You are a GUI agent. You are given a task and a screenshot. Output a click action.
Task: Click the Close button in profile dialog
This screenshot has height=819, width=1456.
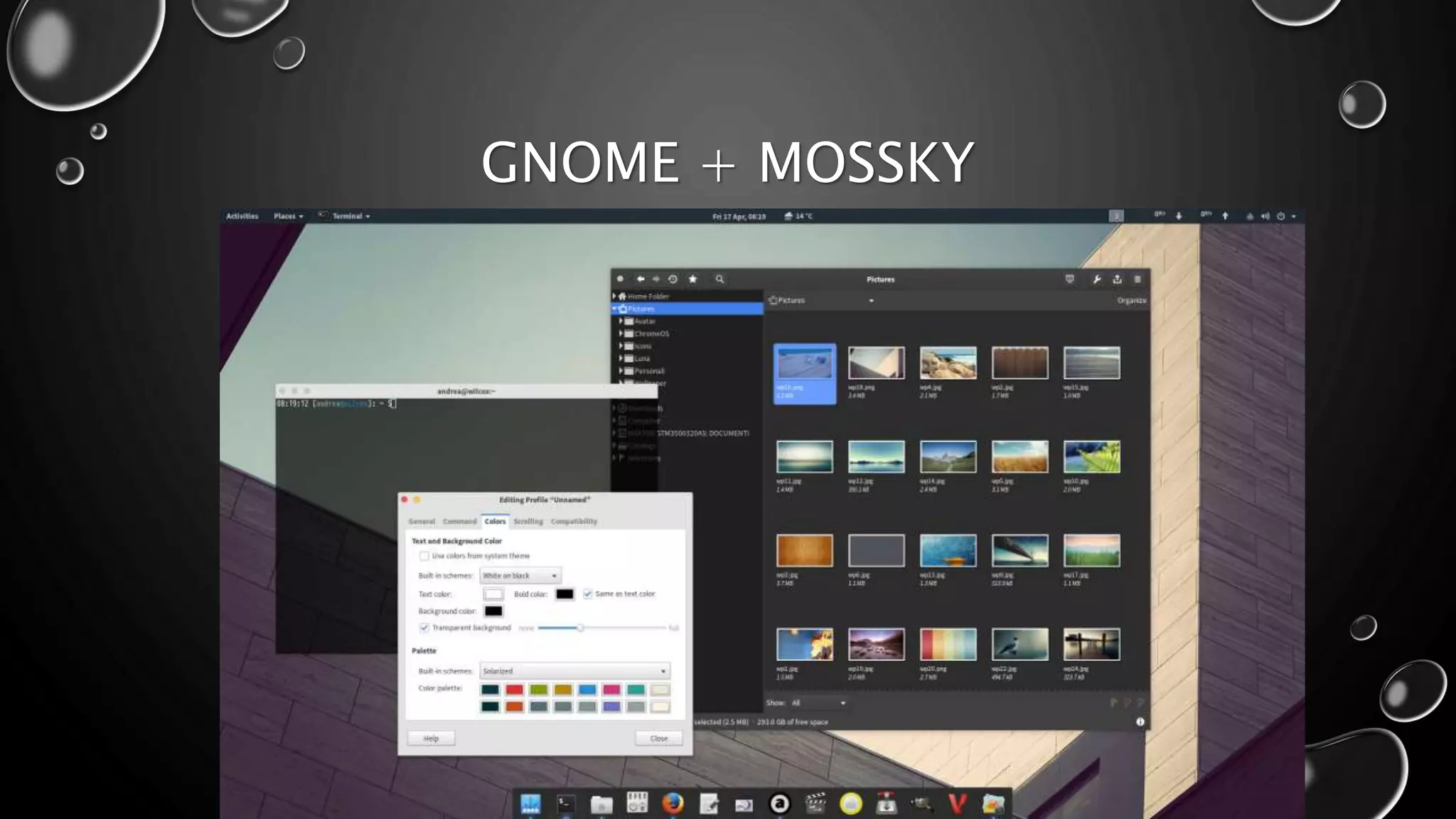[659, 738]
